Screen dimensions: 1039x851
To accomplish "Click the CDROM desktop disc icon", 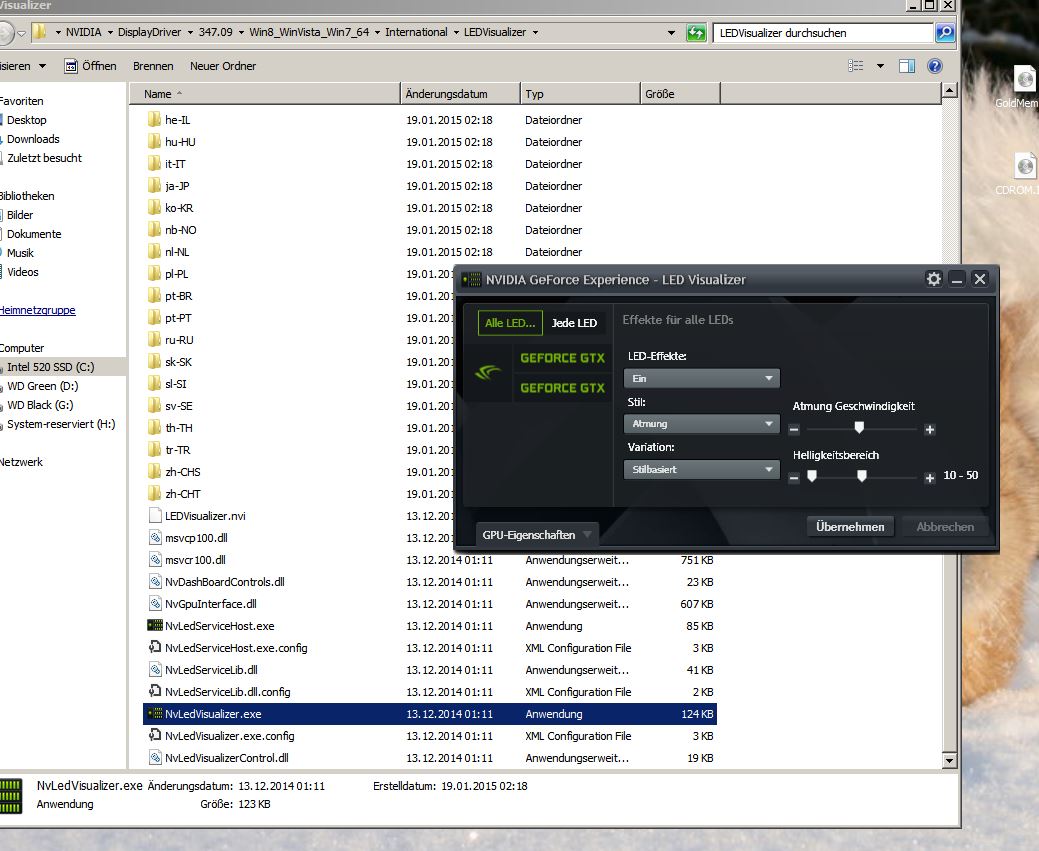I will (1025, 166).
